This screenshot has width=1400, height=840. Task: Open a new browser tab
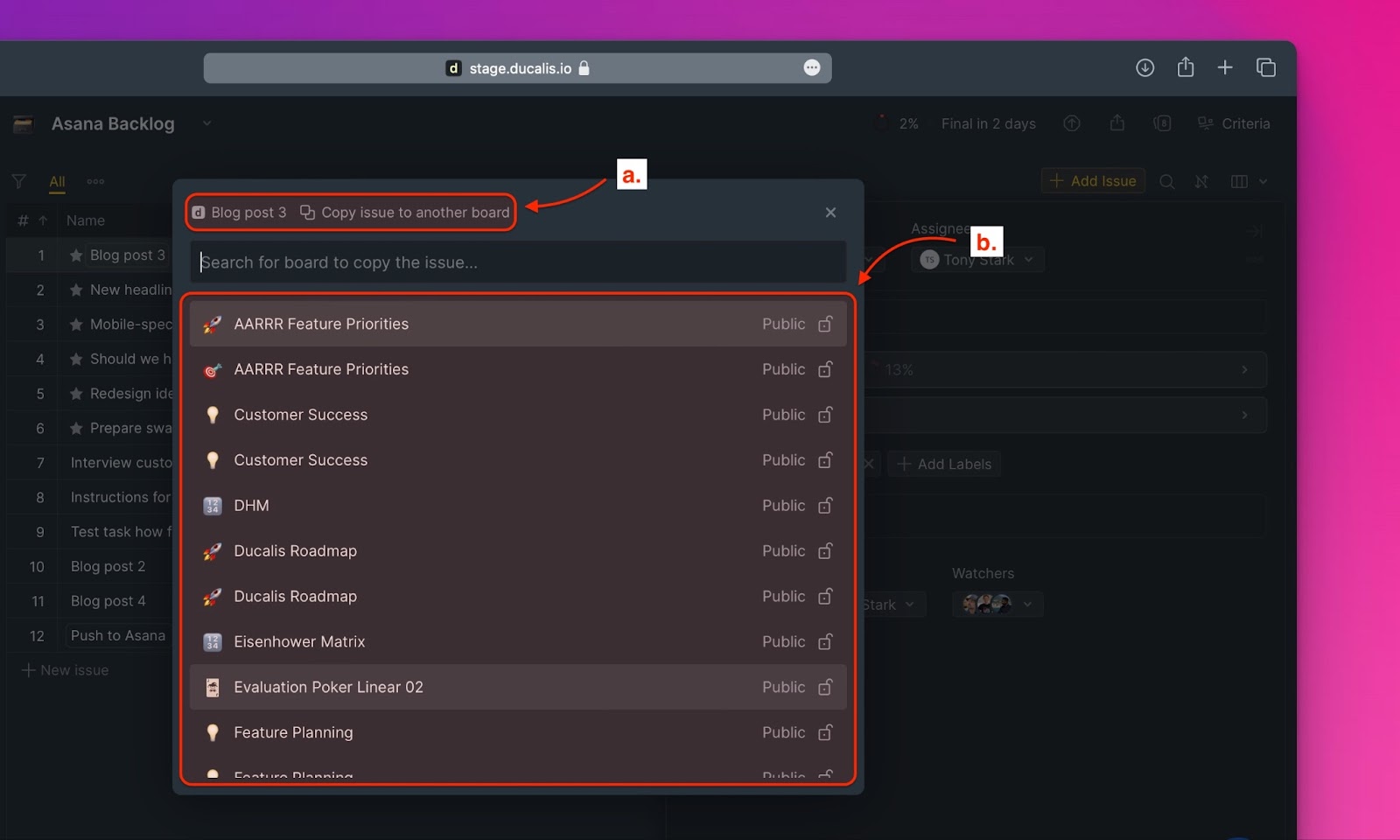point(1225,67)
